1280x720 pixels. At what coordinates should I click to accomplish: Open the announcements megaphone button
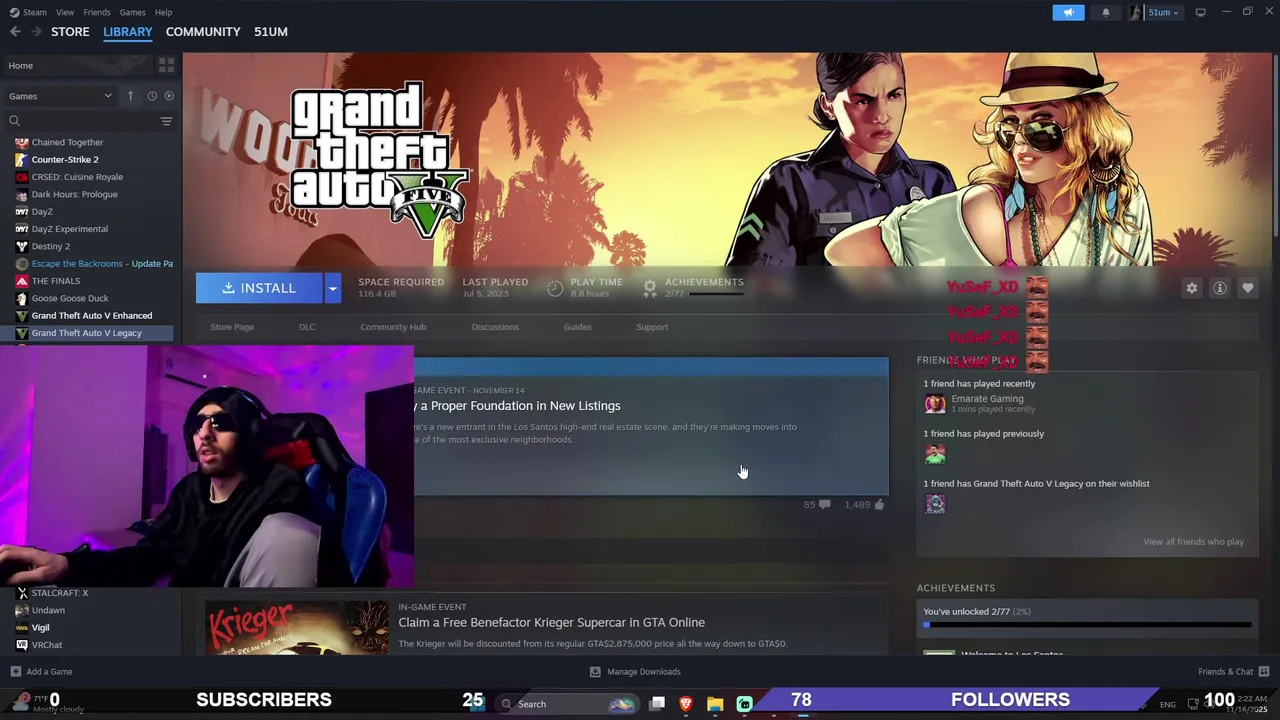point(1068,12)
